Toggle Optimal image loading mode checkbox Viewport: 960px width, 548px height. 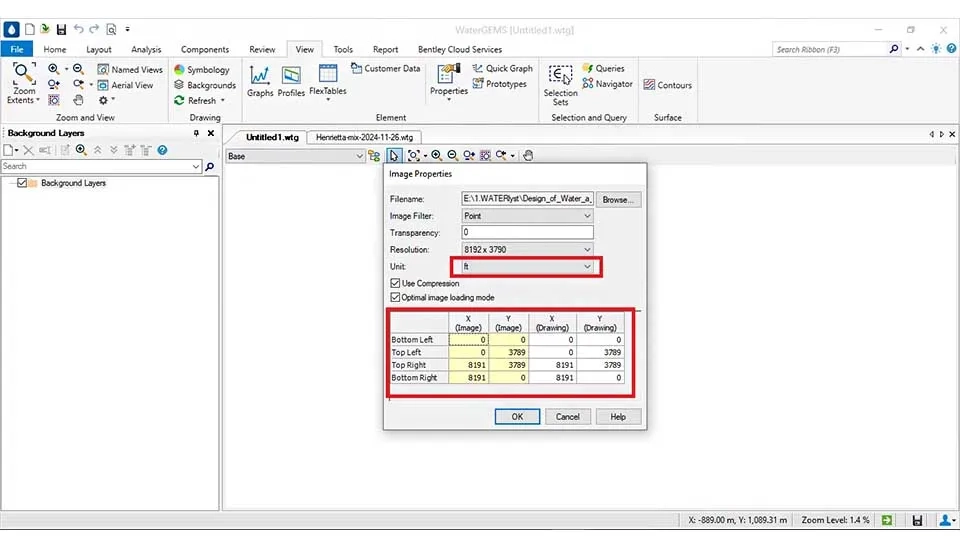[395, 297]
